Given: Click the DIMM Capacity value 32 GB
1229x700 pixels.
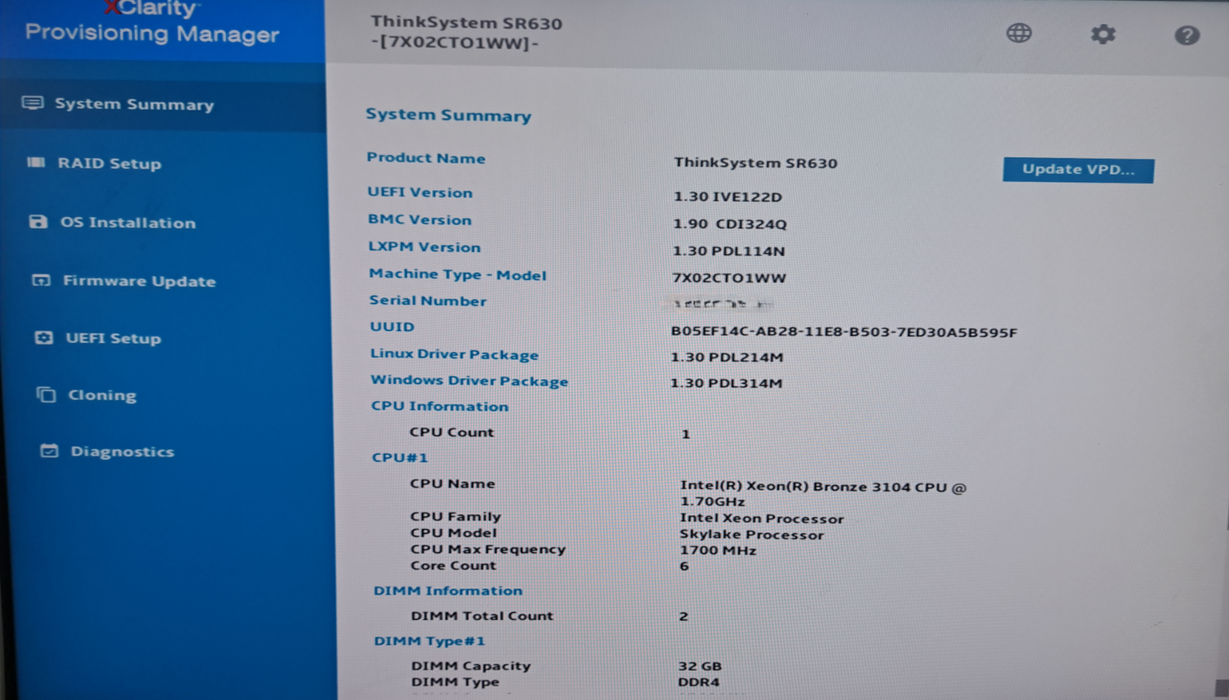Looking at the screenshot, I should [x=700, y=666].
